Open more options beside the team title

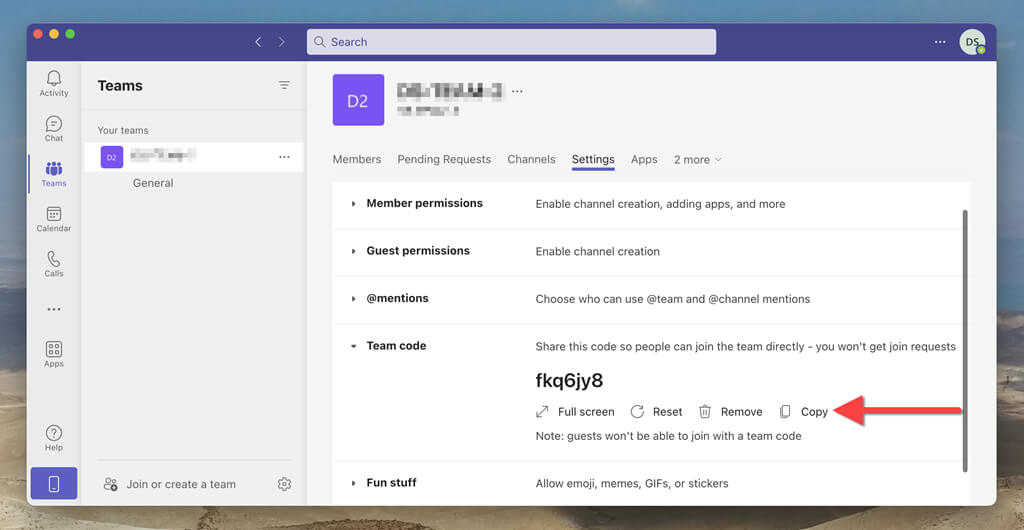tap(517, 91)
